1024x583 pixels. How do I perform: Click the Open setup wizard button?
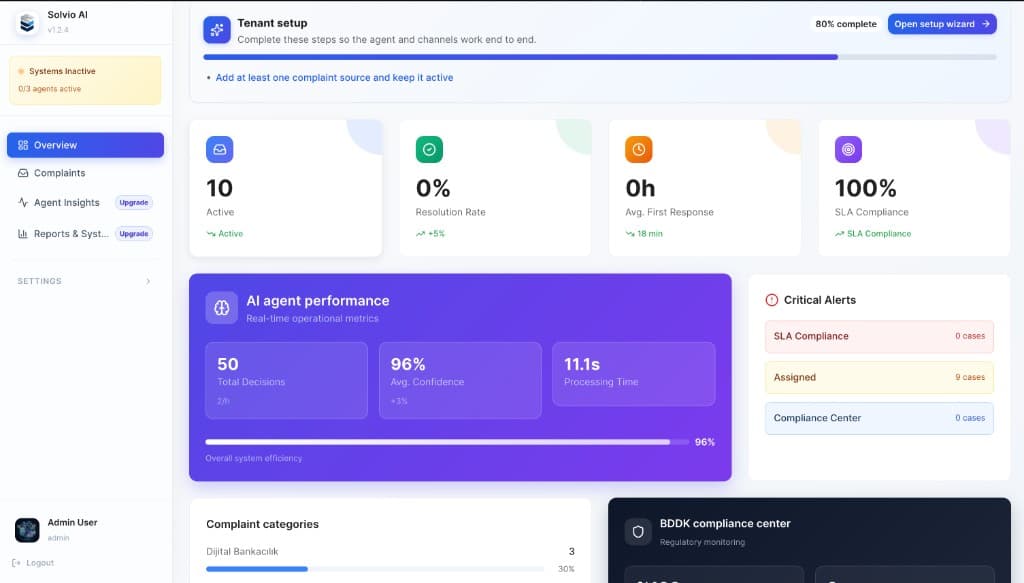click(x=941, y=23)
